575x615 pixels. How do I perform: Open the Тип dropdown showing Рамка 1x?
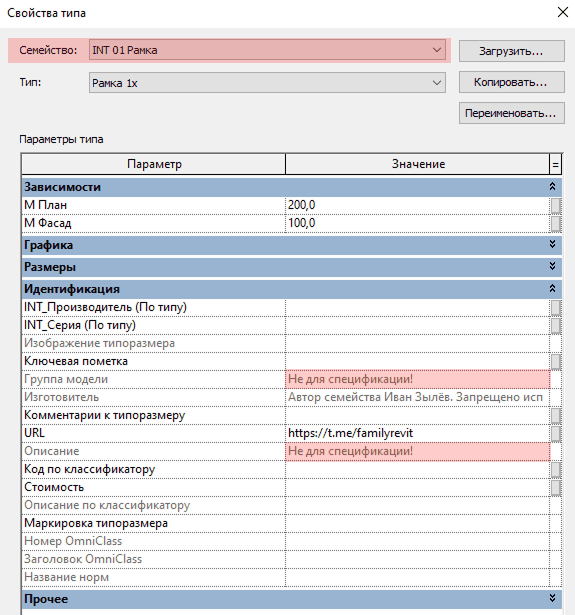point(267,83)
